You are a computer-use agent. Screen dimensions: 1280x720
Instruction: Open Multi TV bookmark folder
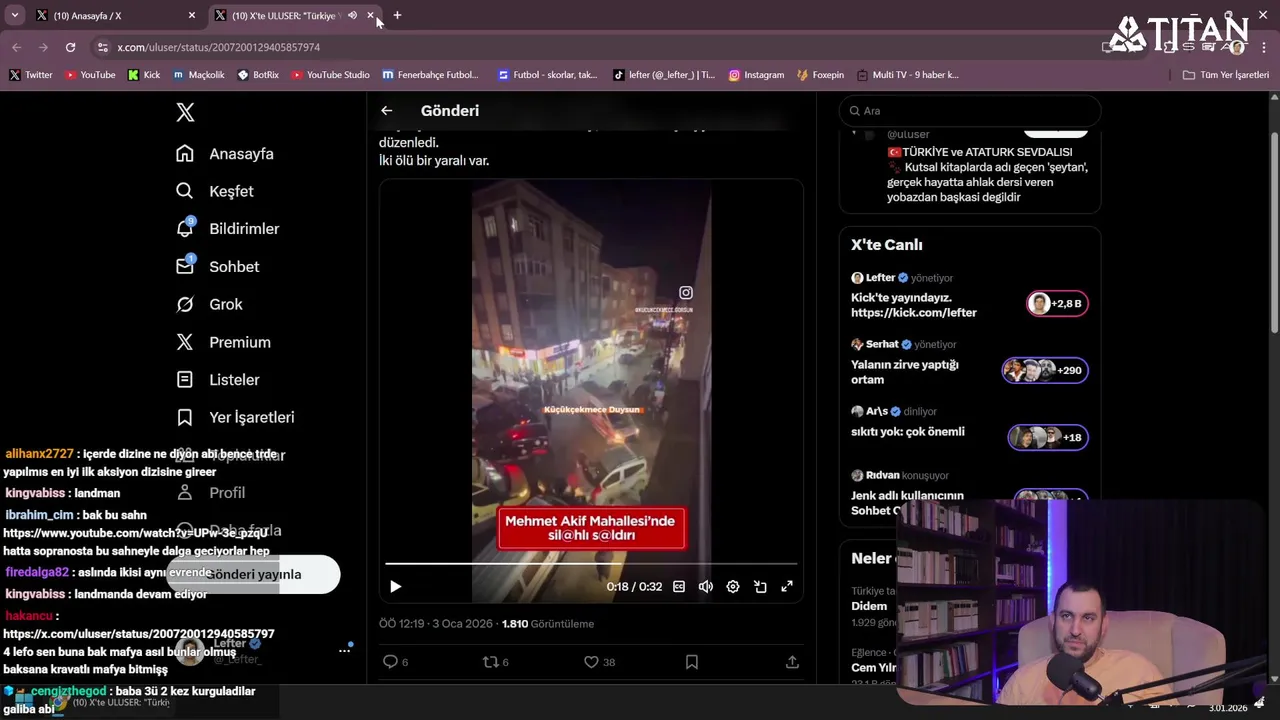coord(907,75)
